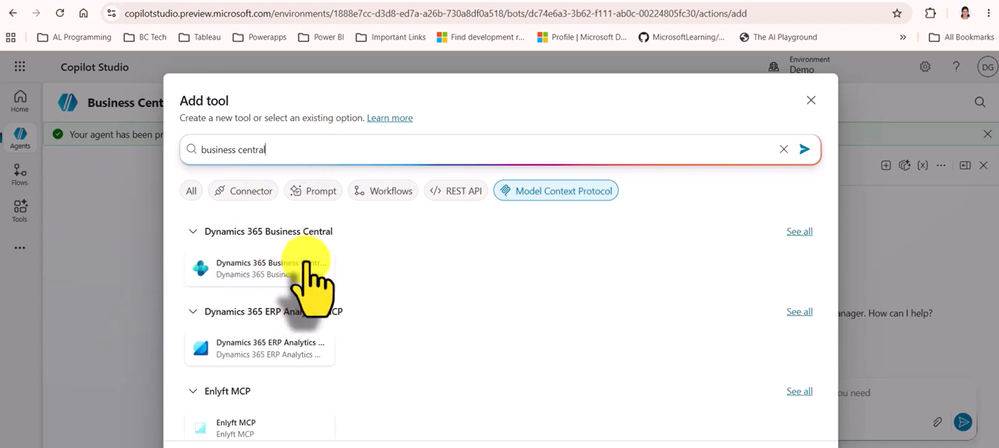Collapse Dynamics 365 ERP Analytics group
Viewport: 999px width, 448px height.
click(x=193, y=312)
